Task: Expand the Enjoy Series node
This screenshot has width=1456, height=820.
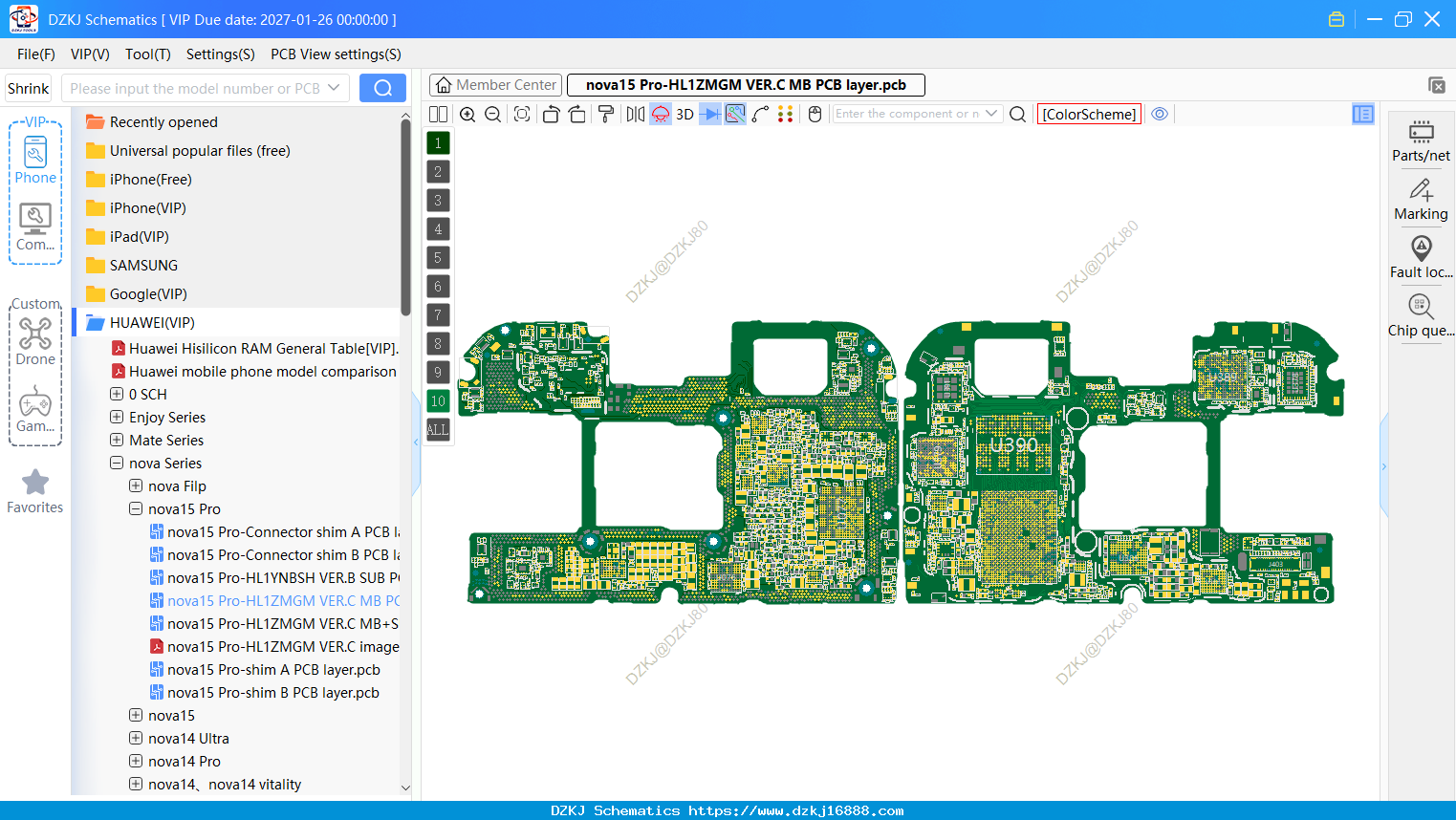Action: 117,417
